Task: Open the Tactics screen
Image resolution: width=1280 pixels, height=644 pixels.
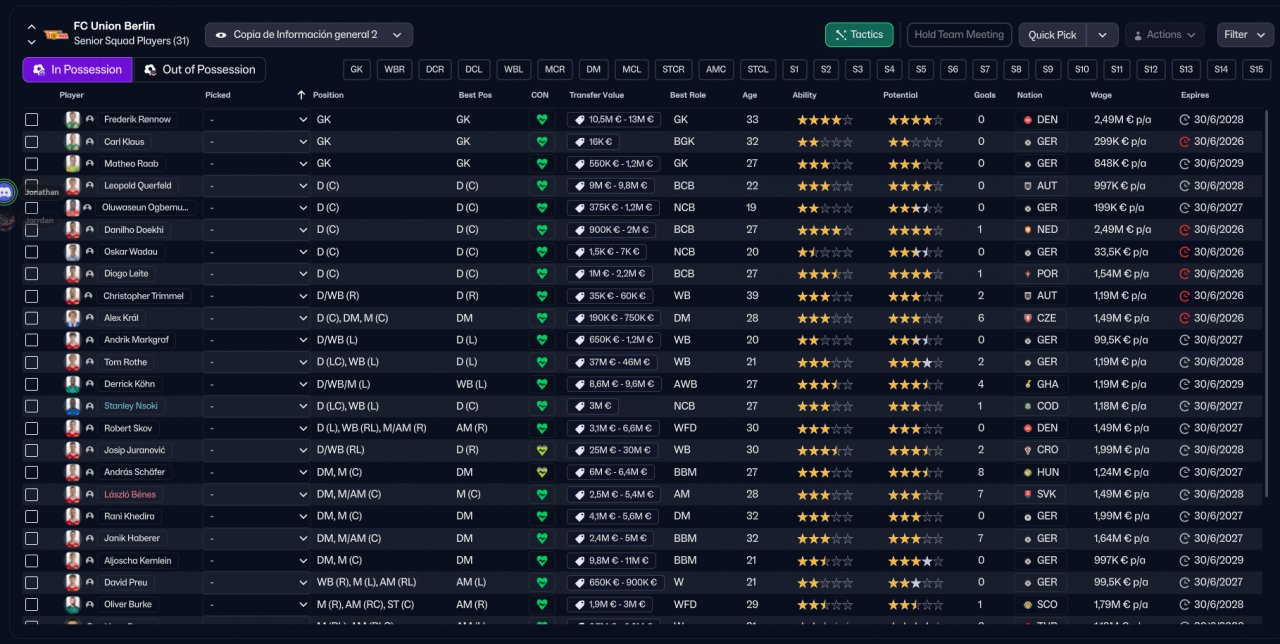Action: coord(859,35)
